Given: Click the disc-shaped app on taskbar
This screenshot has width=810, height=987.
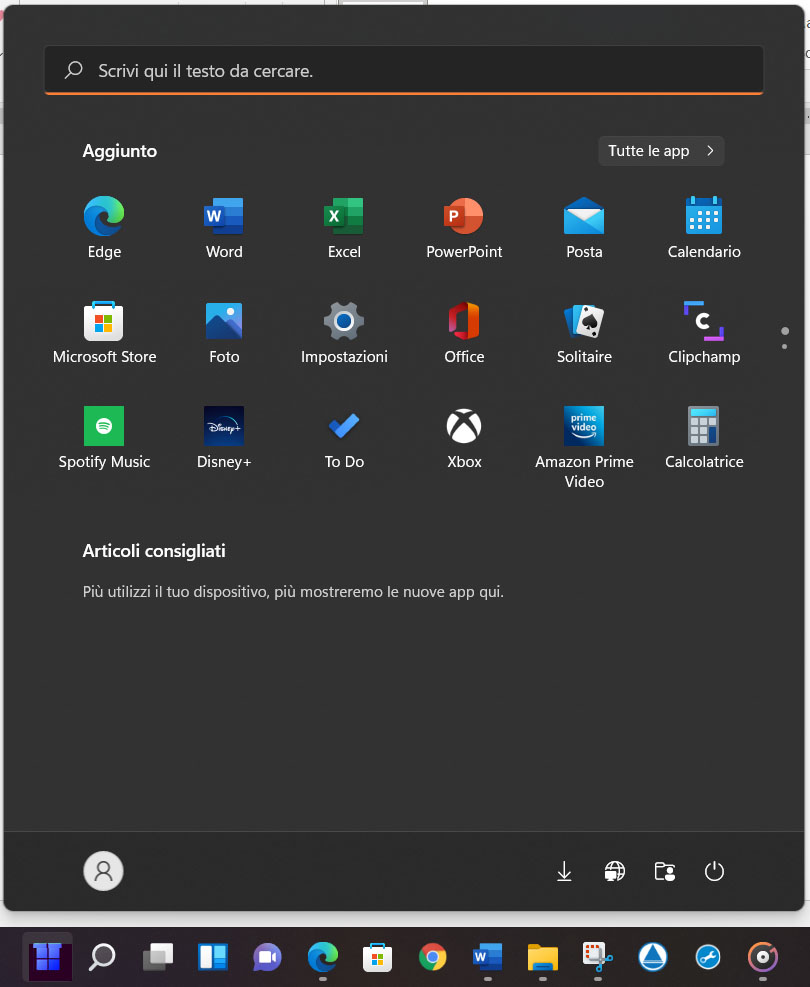Looking at the screenshot, I should click(763, 957).
